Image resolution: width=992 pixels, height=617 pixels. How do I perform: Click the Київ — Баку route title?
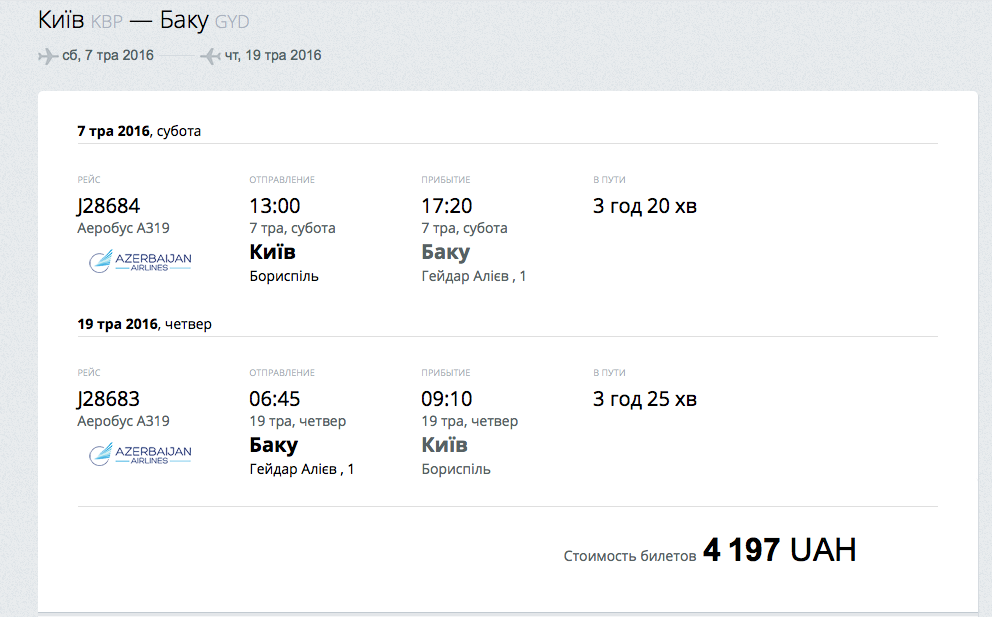tap(140, 20)
